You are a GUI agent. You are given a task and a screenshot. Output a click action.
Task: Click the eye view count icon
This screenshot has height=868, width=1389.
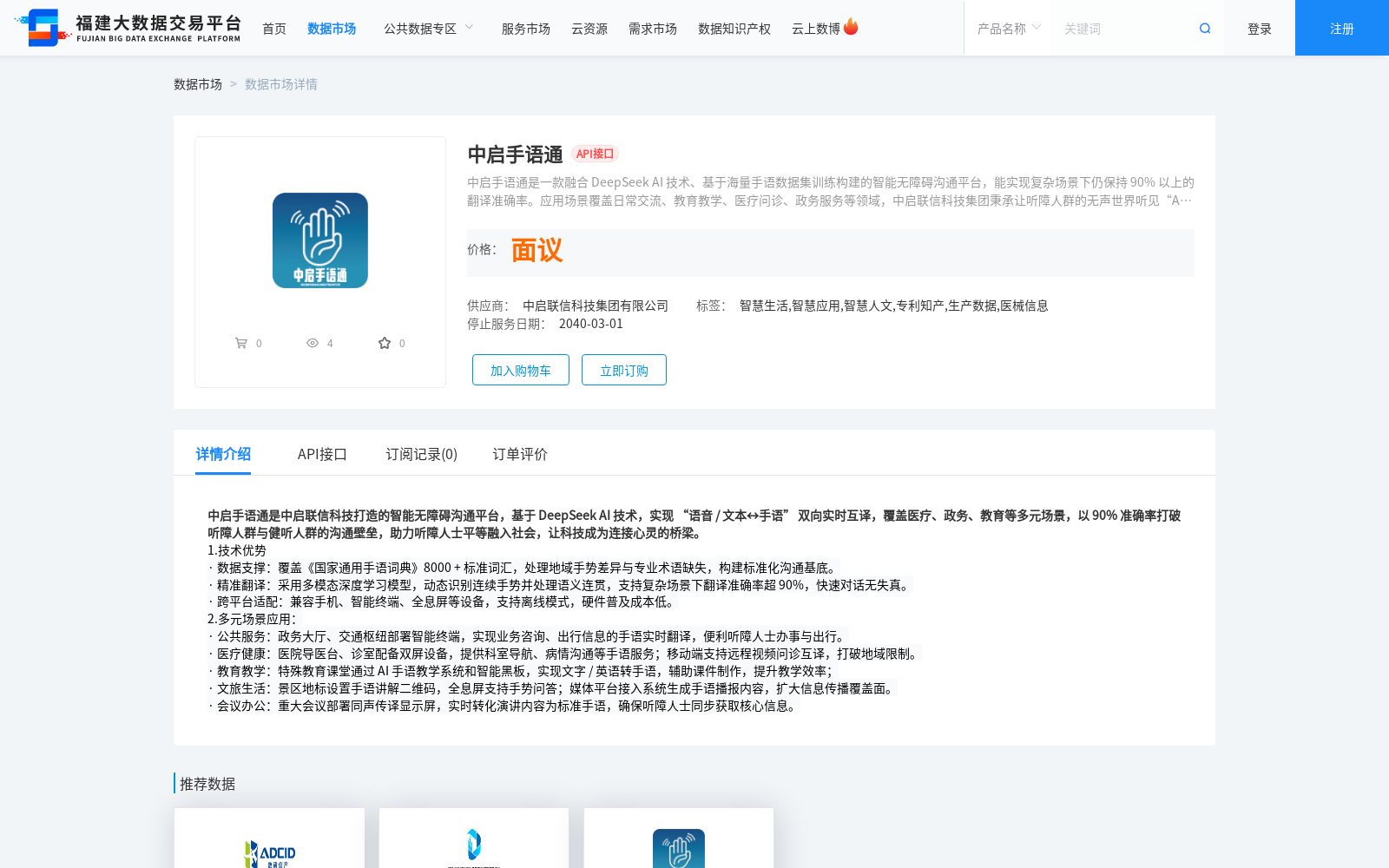tap(313, 343)
